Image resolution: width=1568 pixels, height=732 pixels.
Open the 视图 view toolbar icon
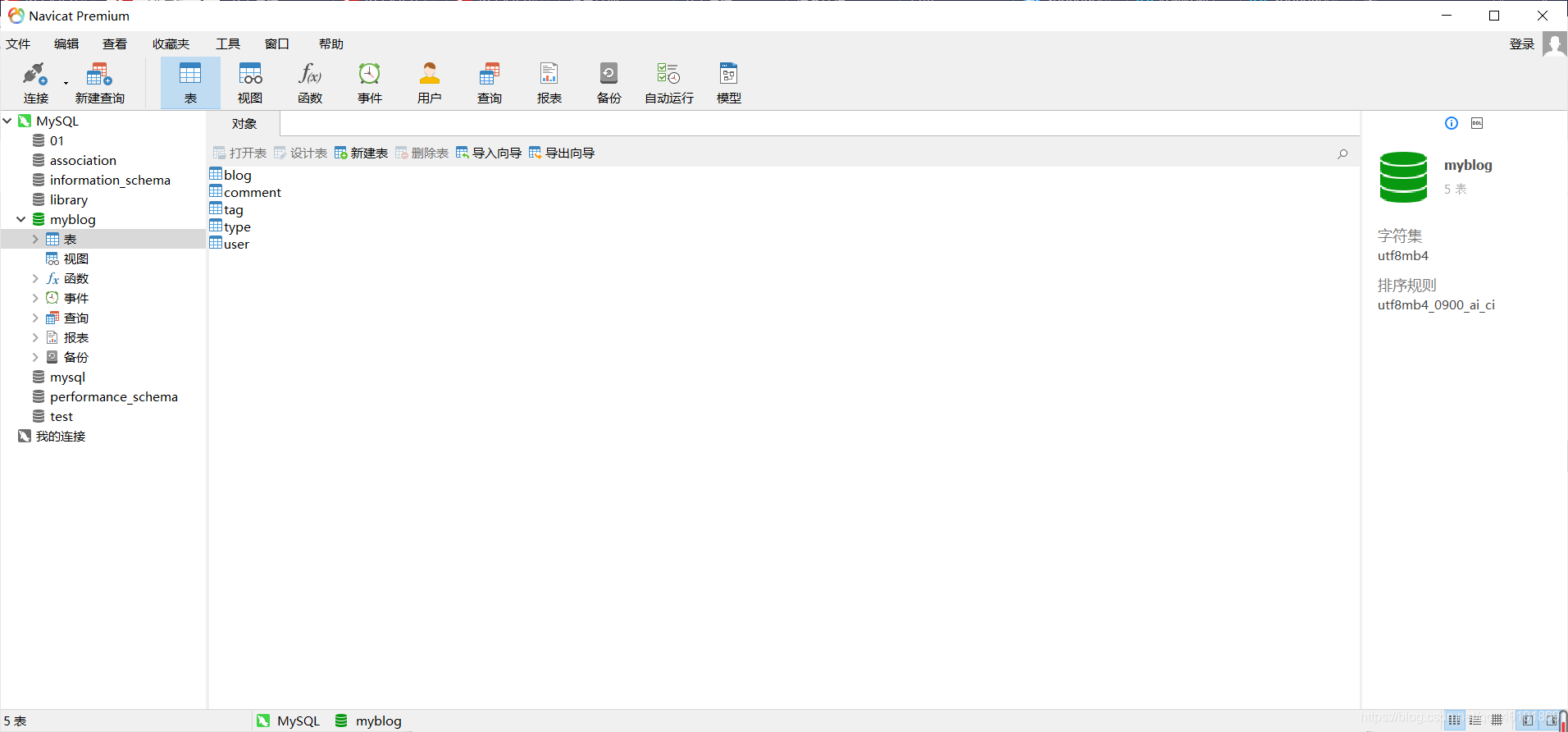tap(250, 83)
